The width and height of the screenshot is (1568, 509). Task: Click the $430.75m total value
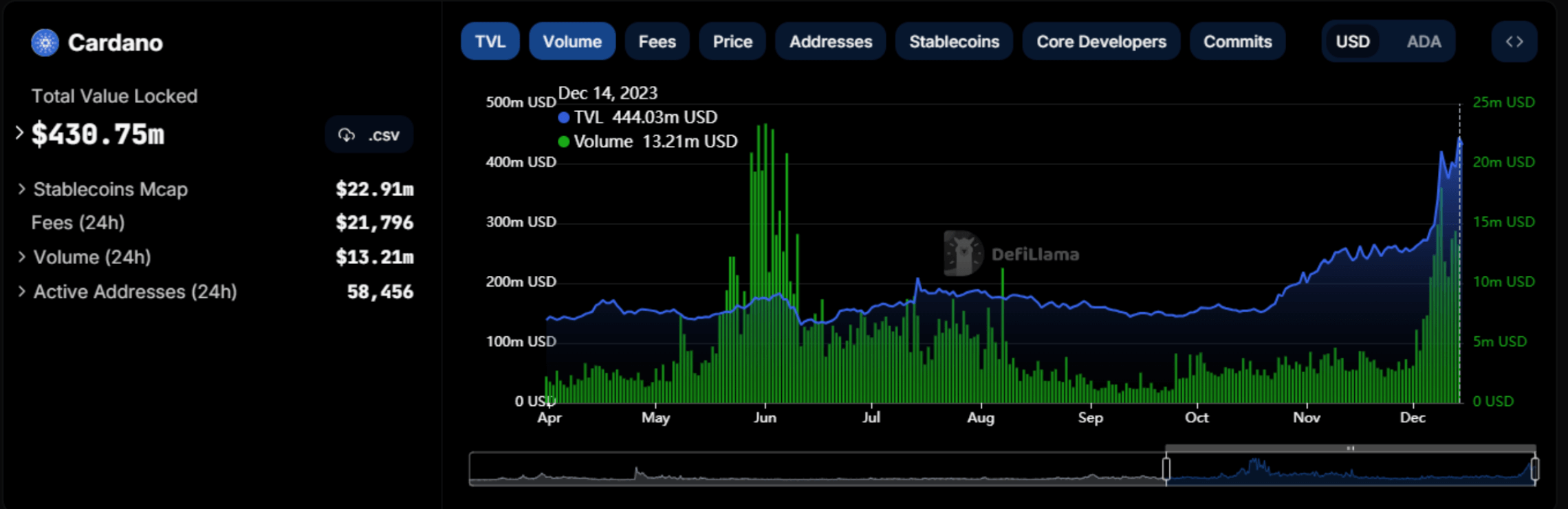[x=98, y=134]
